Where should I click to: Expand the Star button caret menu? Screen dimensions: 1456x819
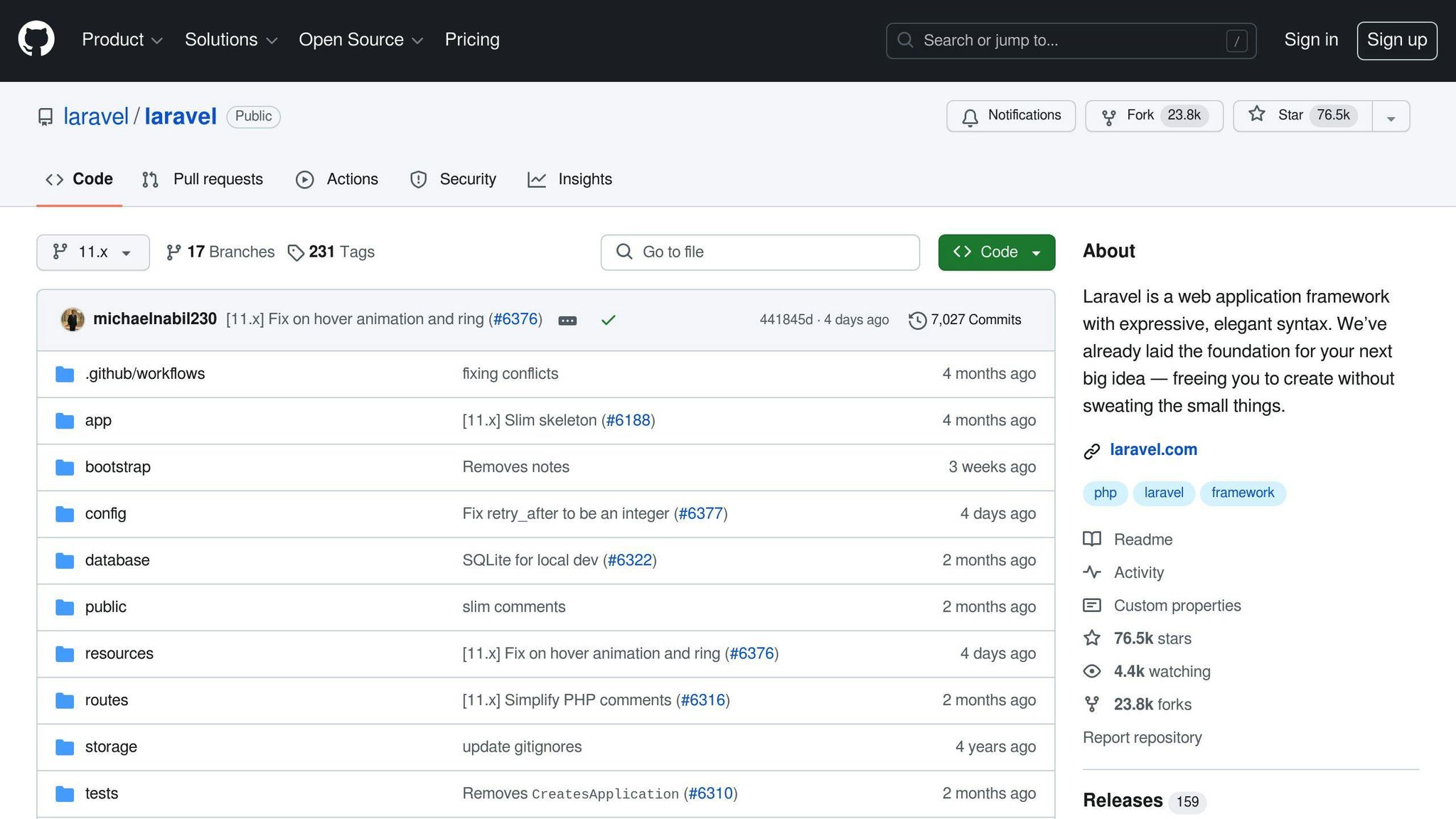(x=1390, y=116)
